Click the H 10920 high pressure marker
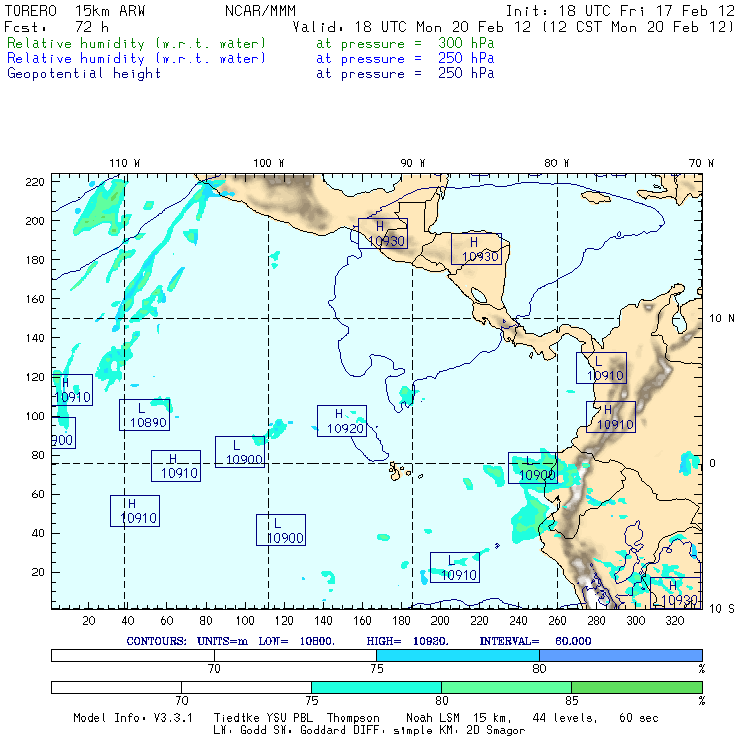 point(341,421)
